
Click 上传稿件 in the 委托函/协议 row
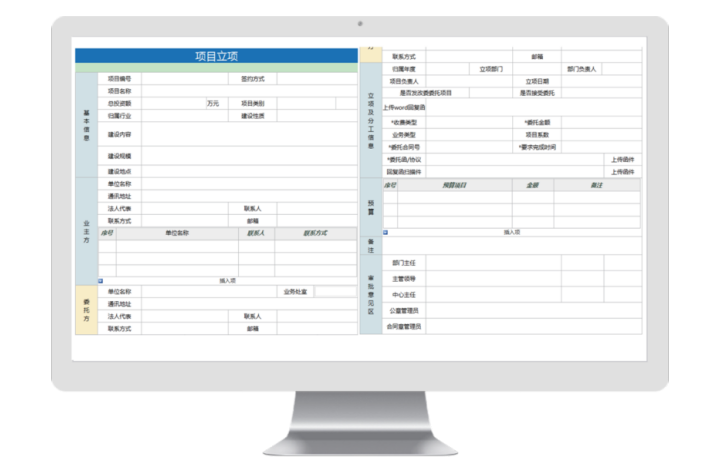tap(622, 159)
